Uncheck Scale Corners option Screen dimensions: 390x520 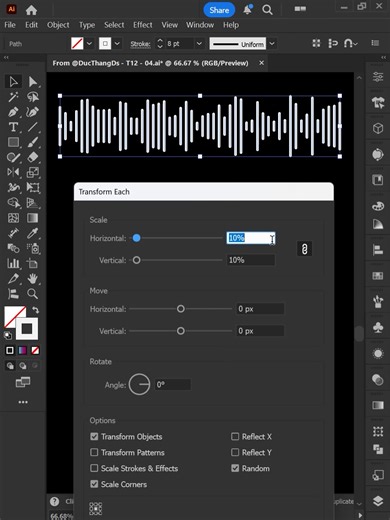pyautogui.click(x=94, y=484)
